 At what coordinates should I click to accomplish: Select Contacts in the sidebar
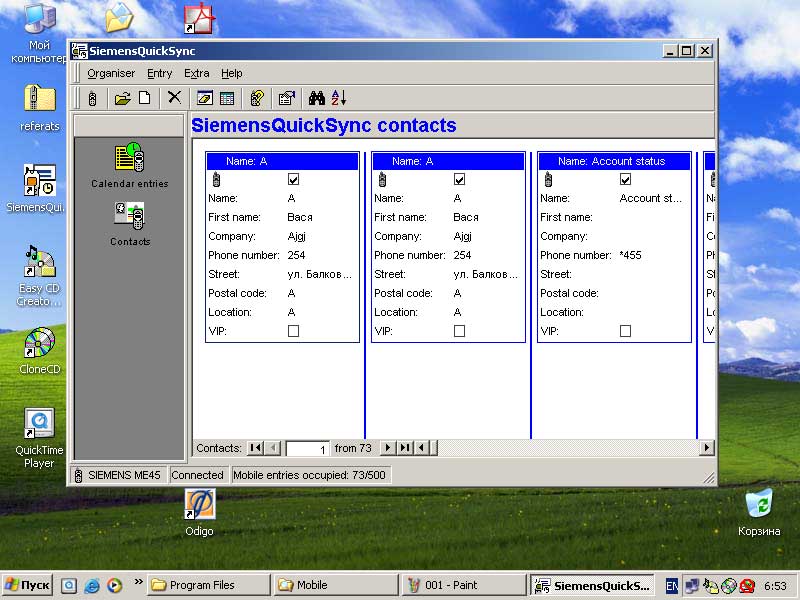[130, 224]
